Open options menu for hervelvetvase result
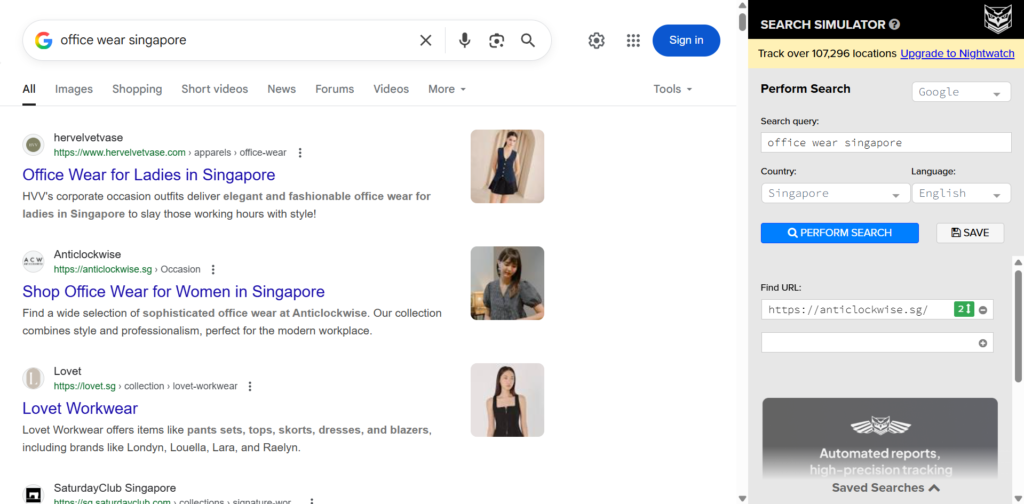The height and width of the screenshot is (504, 1024). coord(300,153)
